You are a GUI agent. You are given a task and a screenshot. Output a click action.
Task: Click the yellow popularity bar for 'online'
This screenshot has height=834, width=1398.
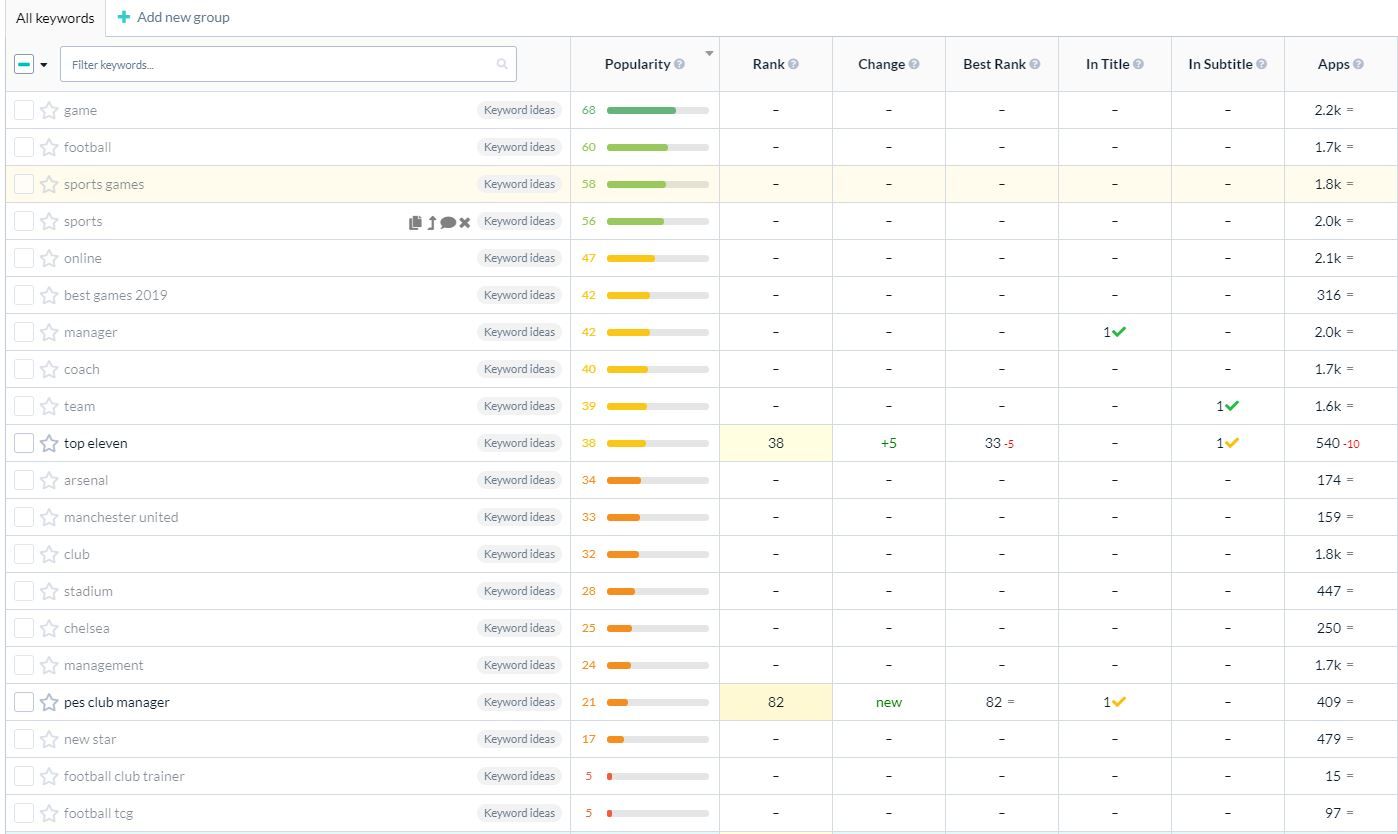631,258
